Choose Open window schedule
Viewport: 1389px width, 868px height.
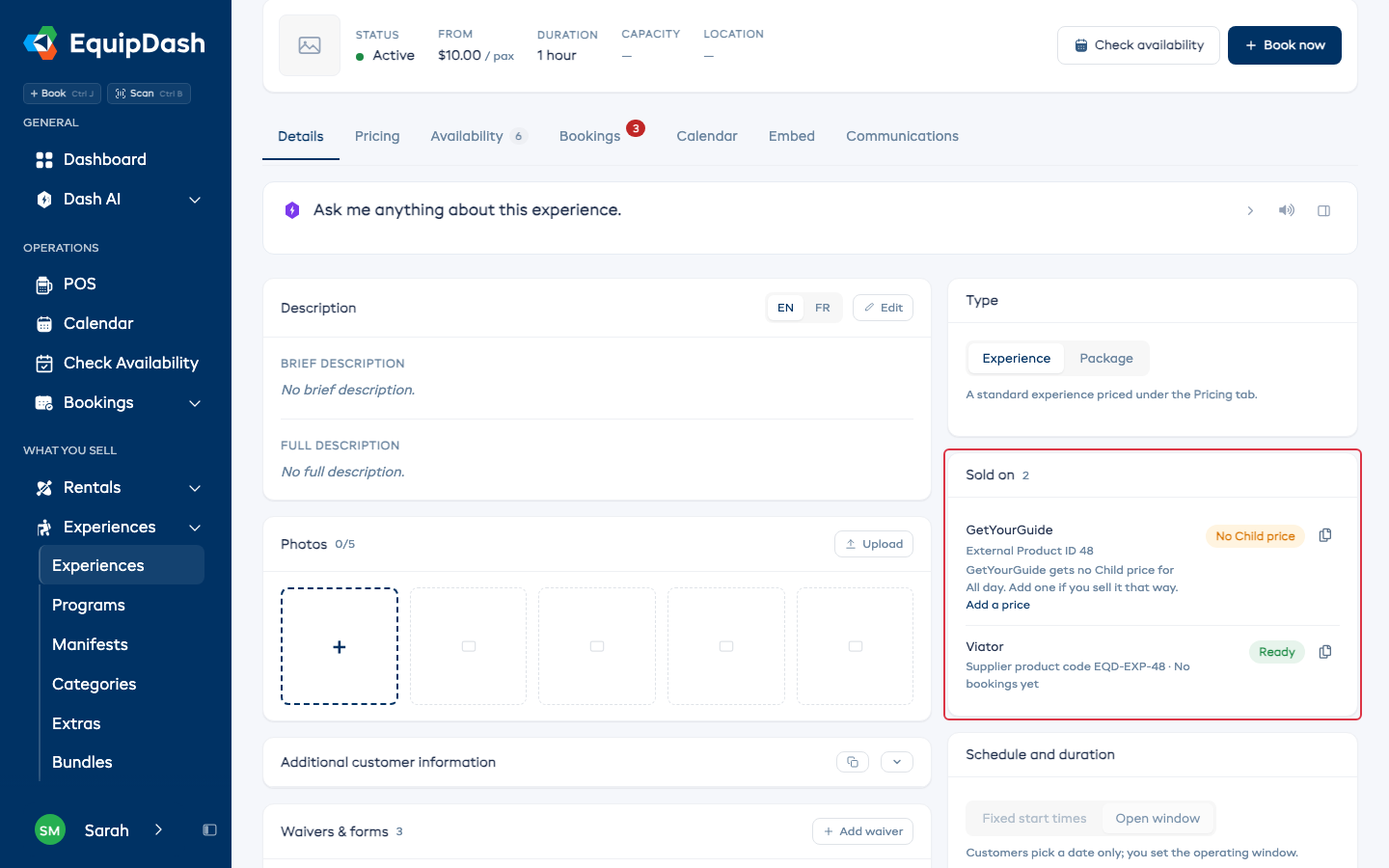pyautogui.click(x=1157, y=818)
